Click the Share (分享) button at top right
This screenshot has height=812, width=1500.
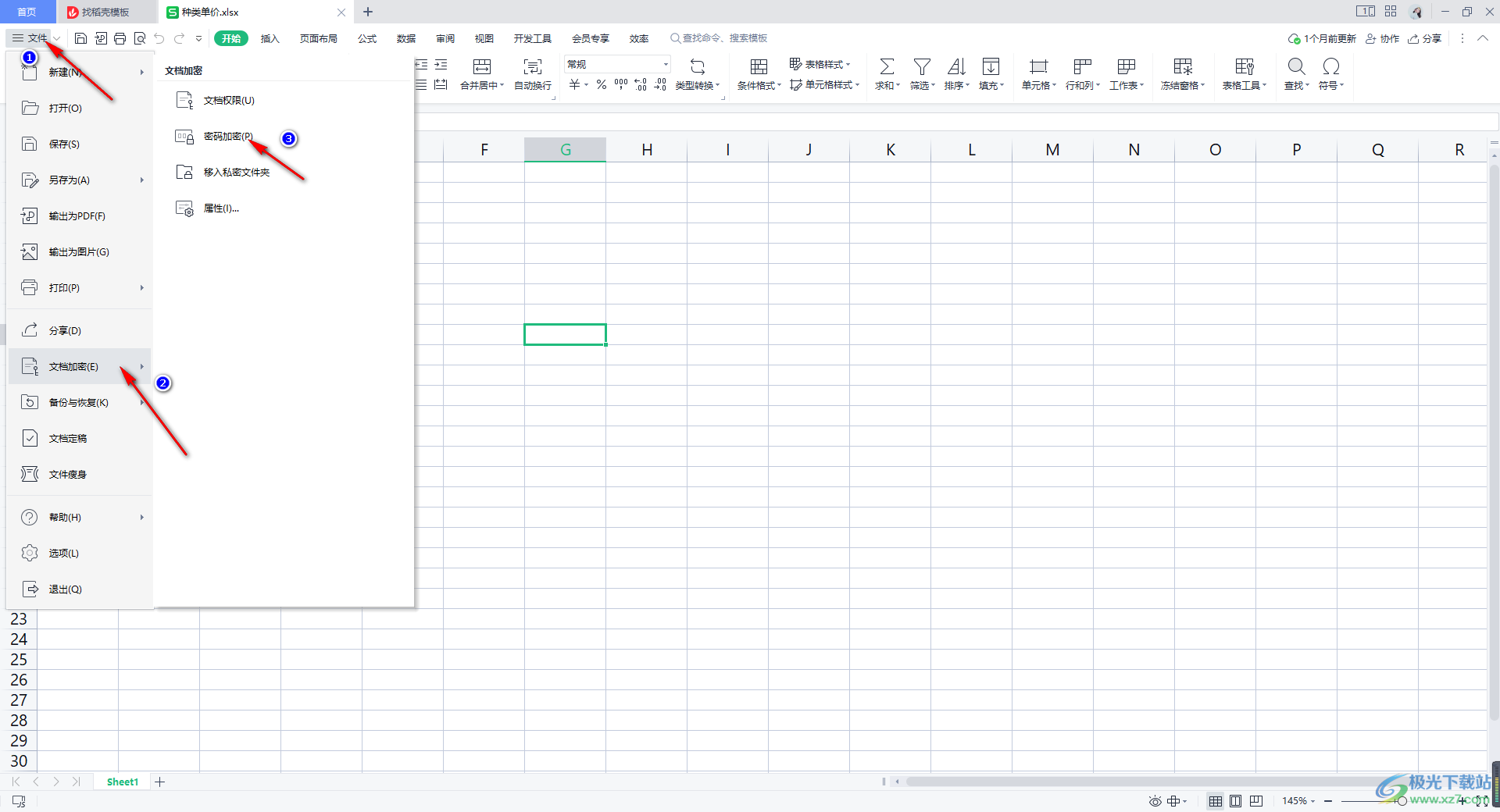point(1424,38)
